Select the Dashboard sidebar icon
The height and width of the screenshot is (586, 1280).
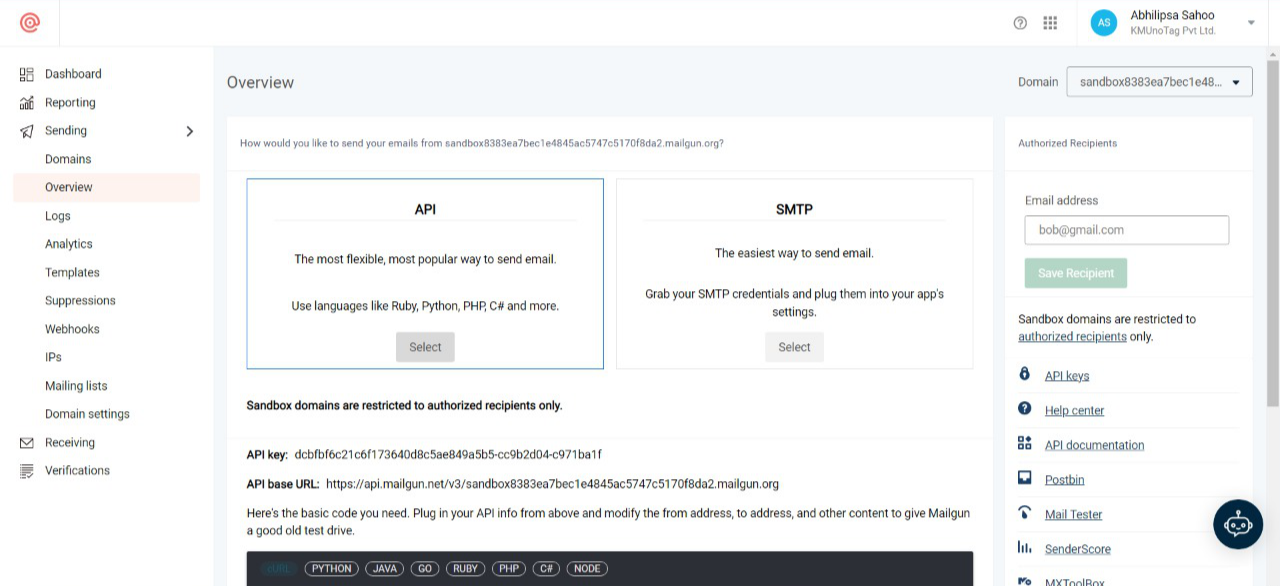(x=27, y=73)
